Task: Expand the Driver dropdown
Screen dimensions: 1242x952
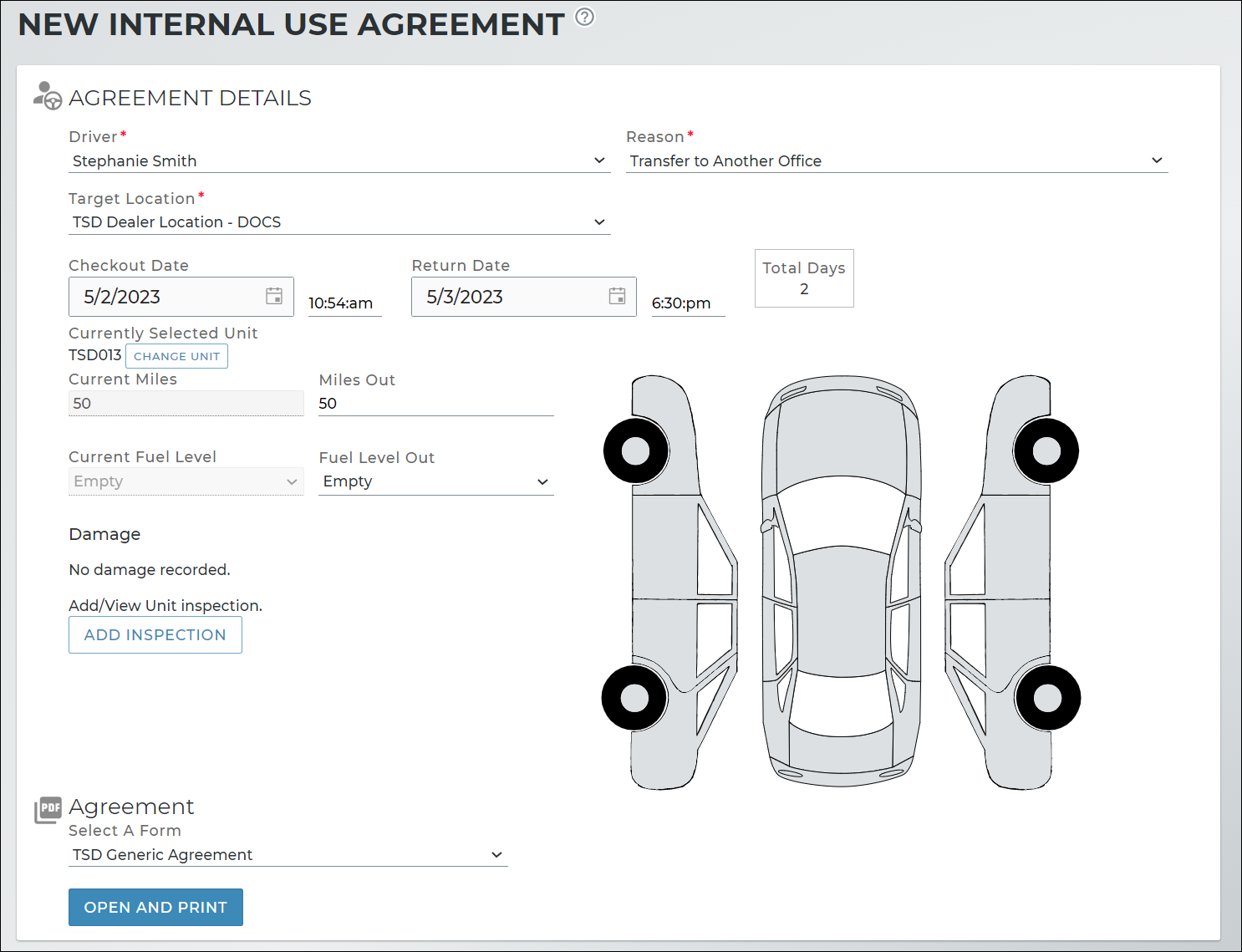Action: (339, 160)
